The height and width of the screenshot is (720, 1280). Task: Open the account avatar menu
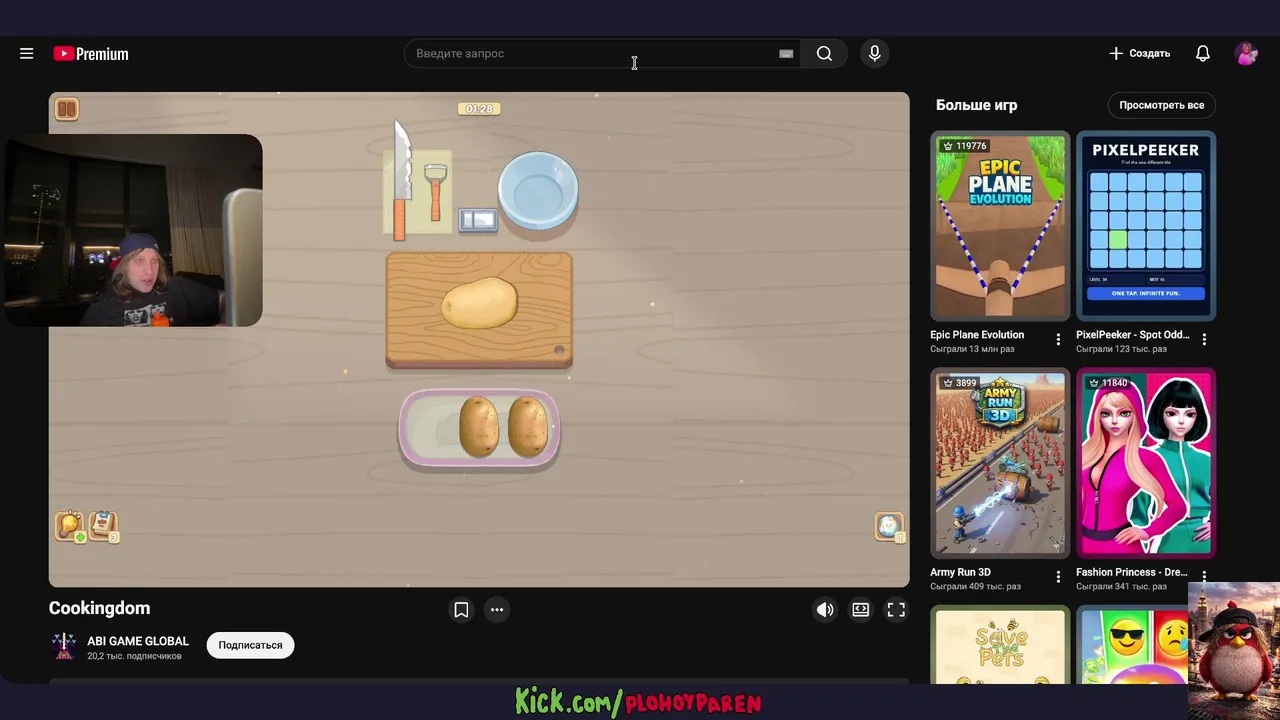tap(1246, 54)
